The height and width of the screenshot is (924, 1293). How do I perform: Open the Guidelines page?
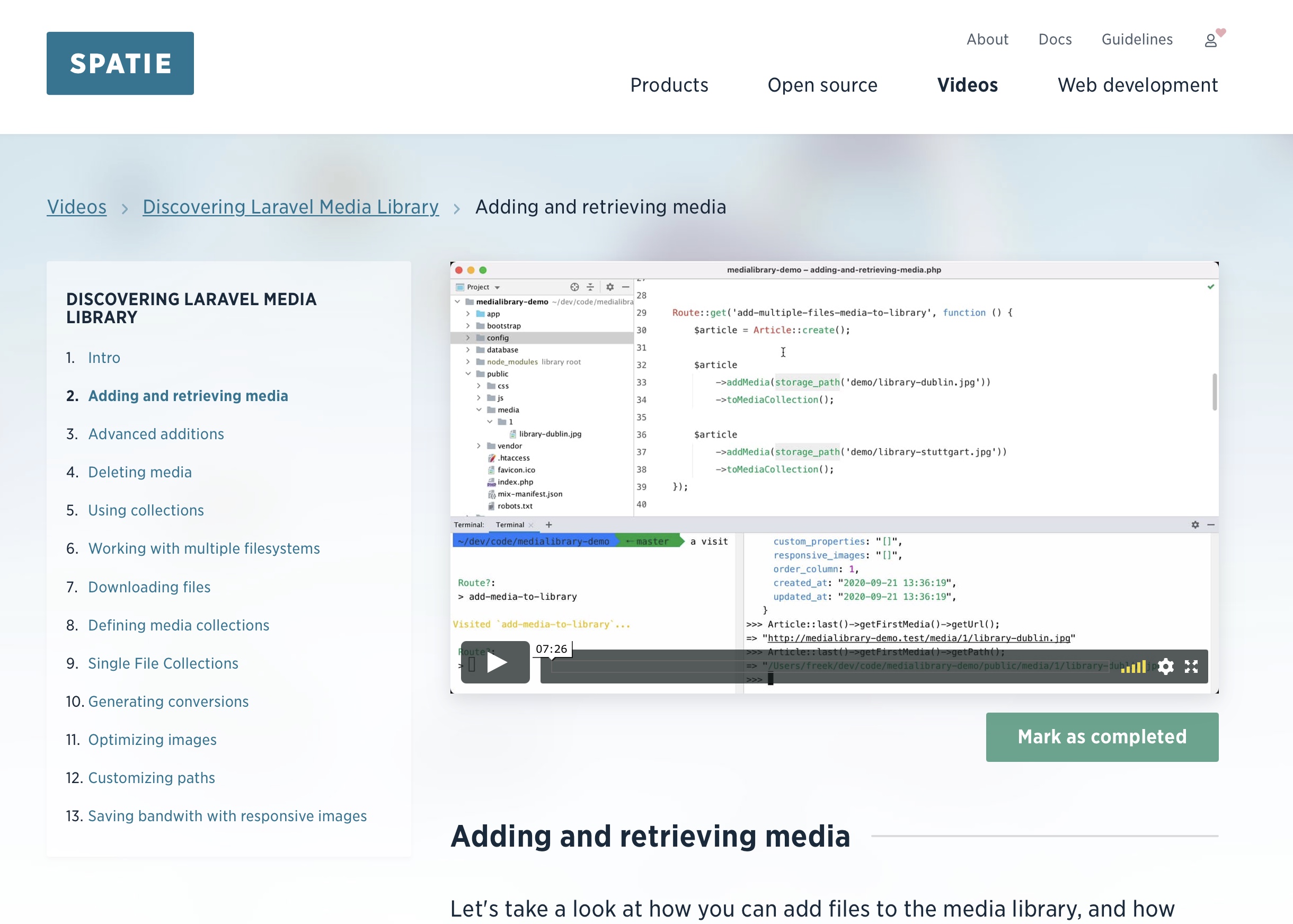(1137, 39)
